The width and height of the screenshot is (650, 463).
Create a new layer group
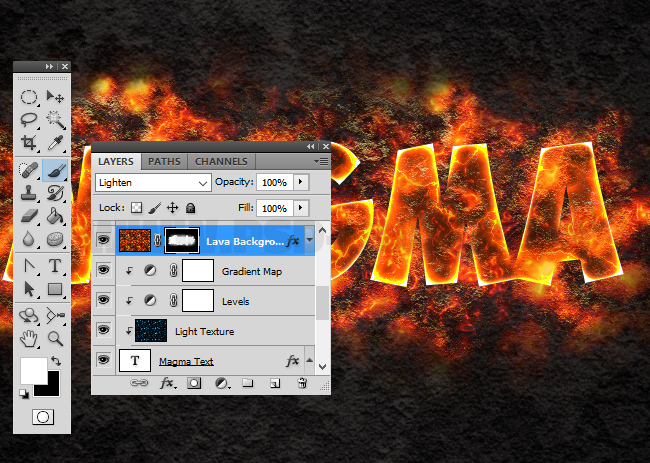point(248,383)
